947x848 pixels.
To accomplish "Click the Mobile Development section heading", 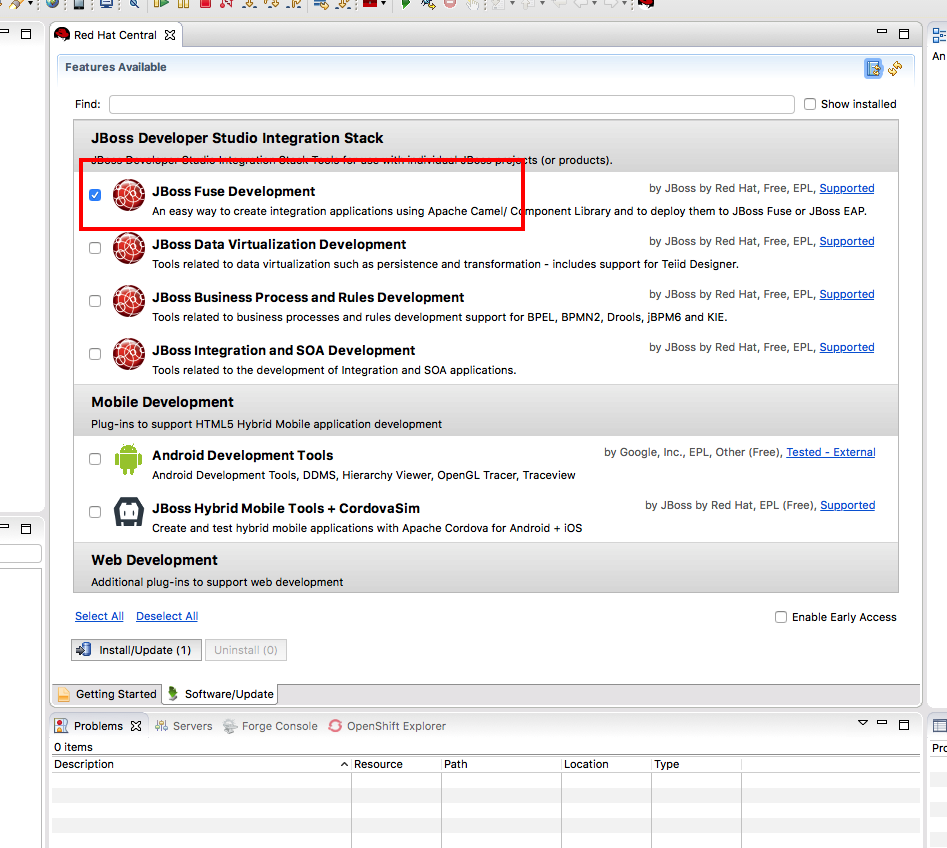I will pos(162,402).
